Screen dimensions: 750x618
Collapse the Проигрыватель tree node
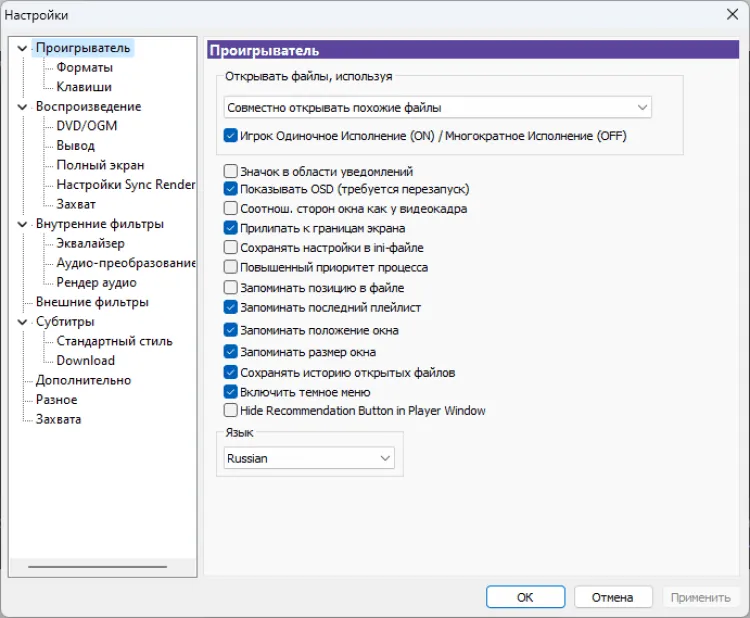click(x=22, y=48)
